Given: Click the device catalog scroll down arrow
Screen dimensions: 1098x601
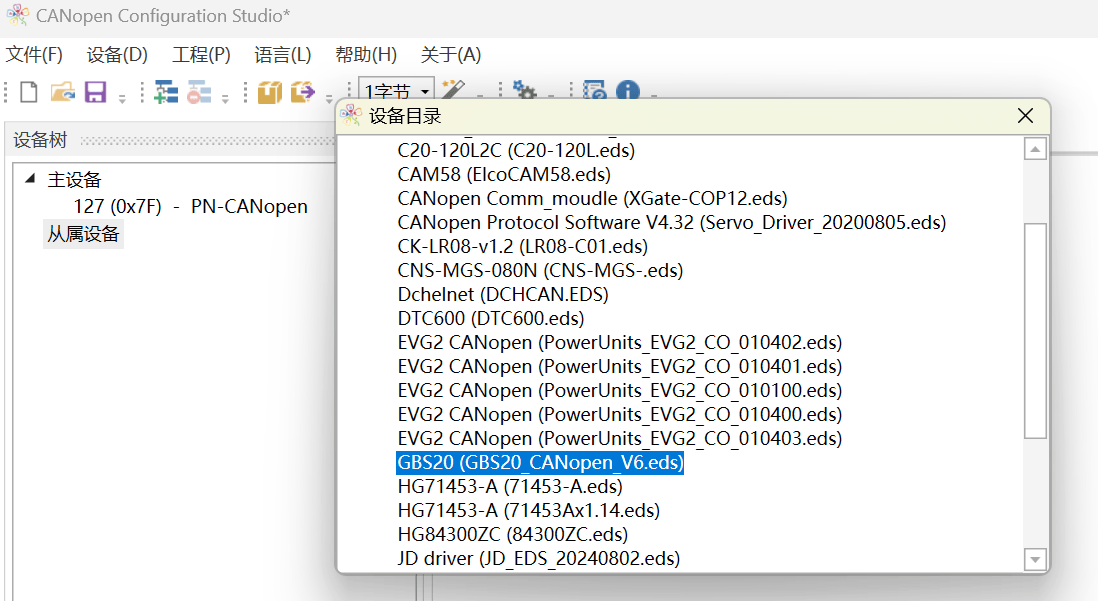Looking at the screenshot, I should [x=1035, y=559].
